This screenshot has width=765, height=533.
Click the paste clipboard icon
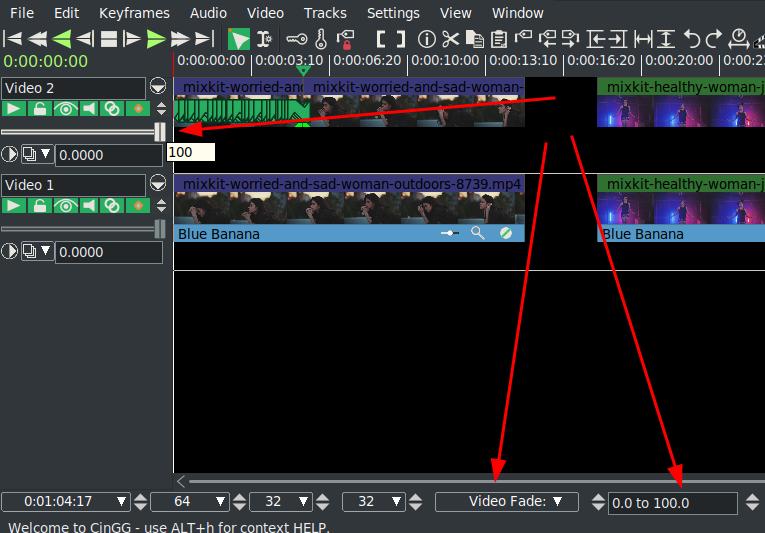497,40
